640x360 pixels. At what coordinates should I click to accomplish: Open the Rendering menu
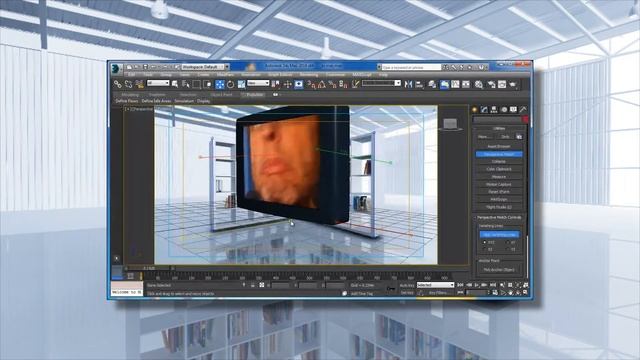coord(309,75)
